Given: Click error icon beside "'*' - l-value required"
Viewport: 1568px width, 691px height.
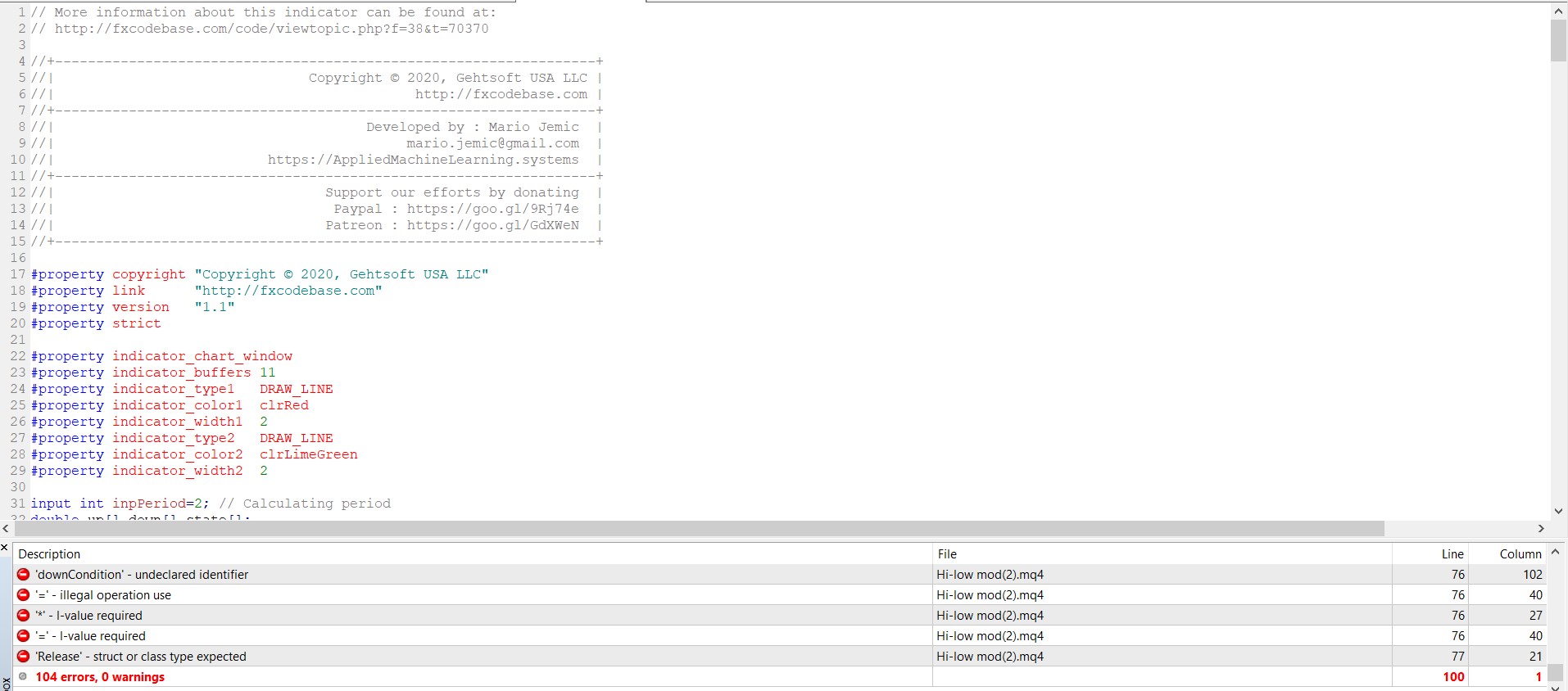Looking at the screenshot, I should click(x=23, y=616).
